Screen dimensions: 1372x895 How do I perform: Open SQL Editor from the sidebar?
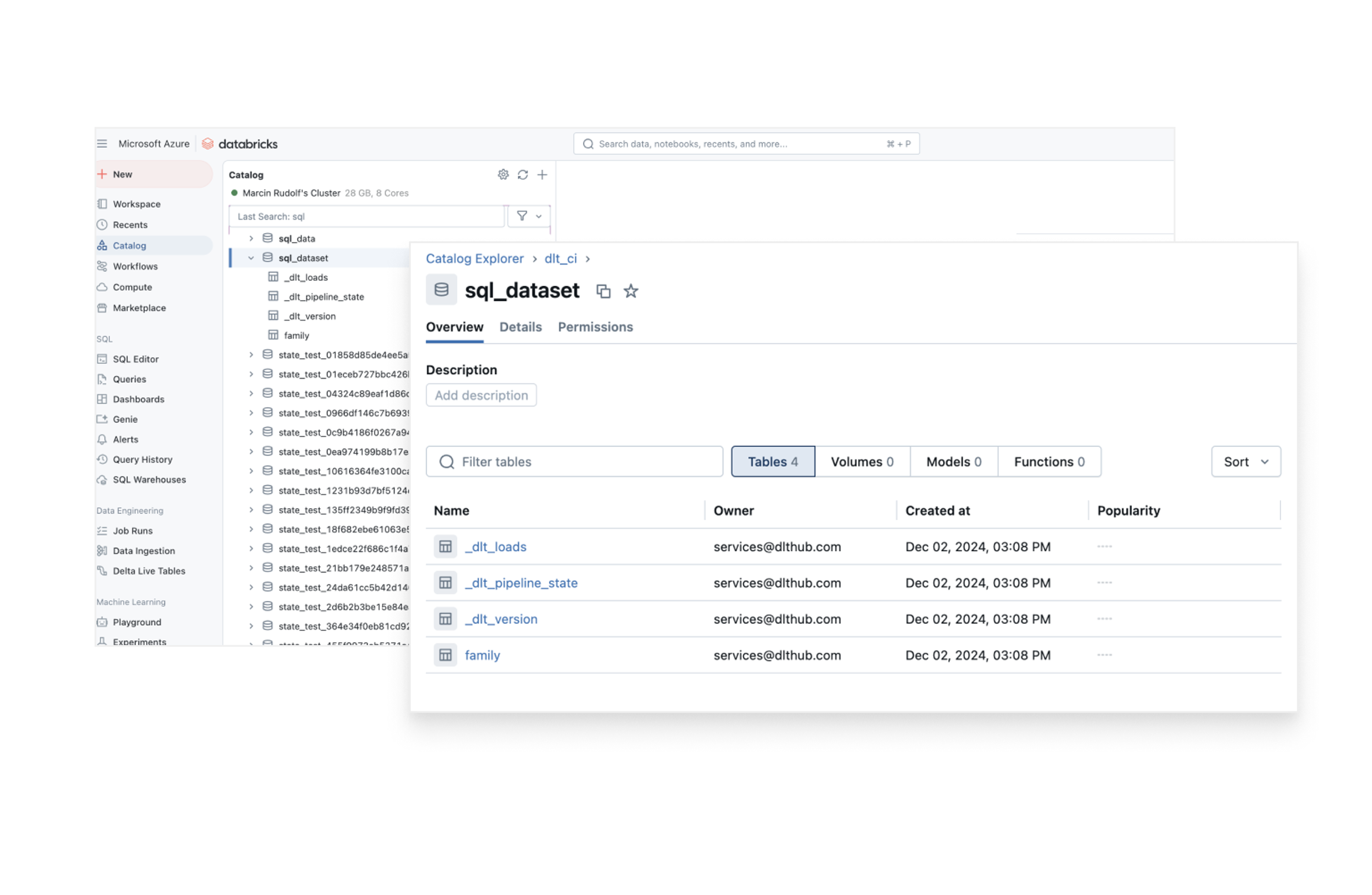[x=135, y=359]
